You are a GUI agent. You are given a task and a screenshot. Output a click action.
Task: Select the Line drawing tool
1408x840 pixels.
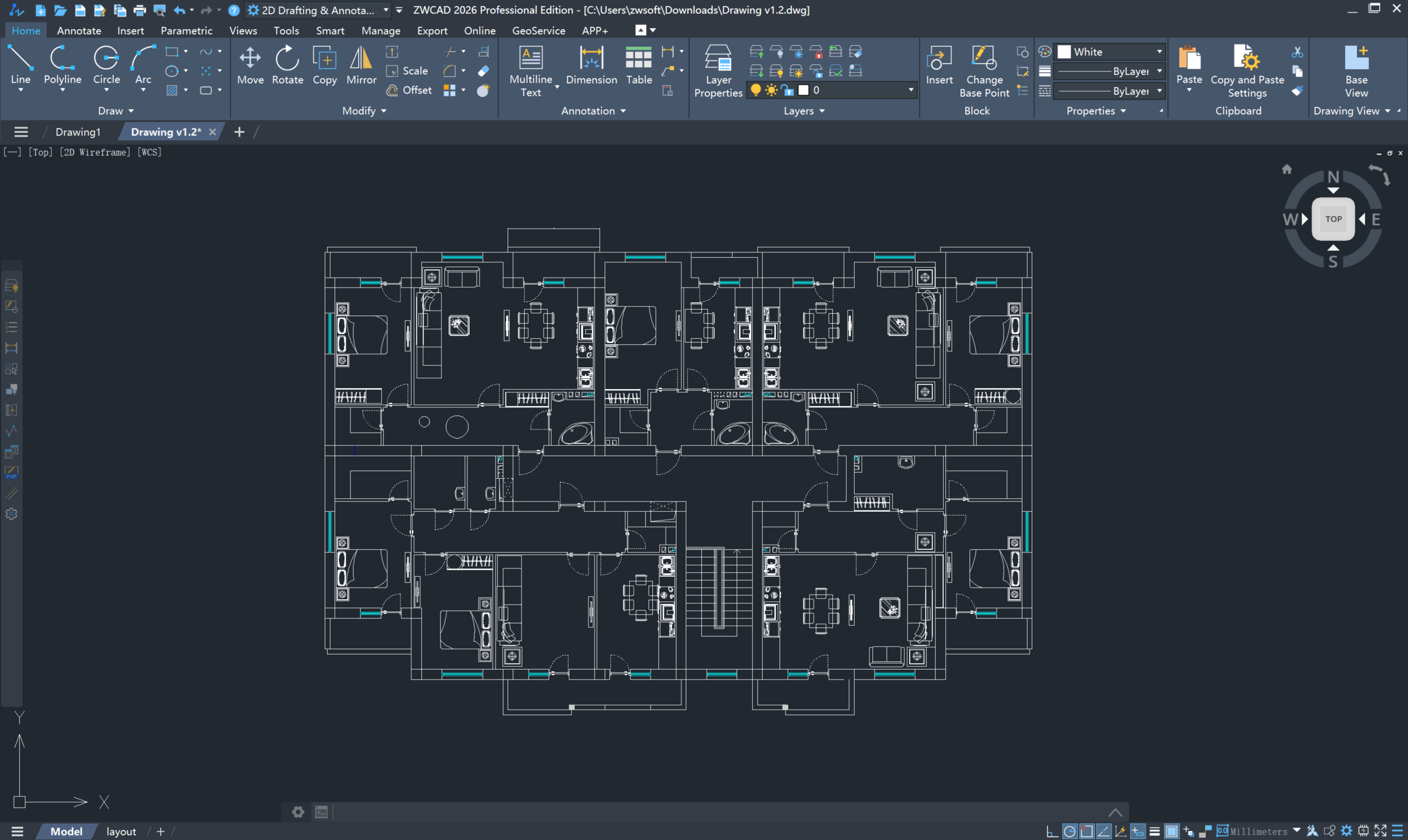(20, 64)
